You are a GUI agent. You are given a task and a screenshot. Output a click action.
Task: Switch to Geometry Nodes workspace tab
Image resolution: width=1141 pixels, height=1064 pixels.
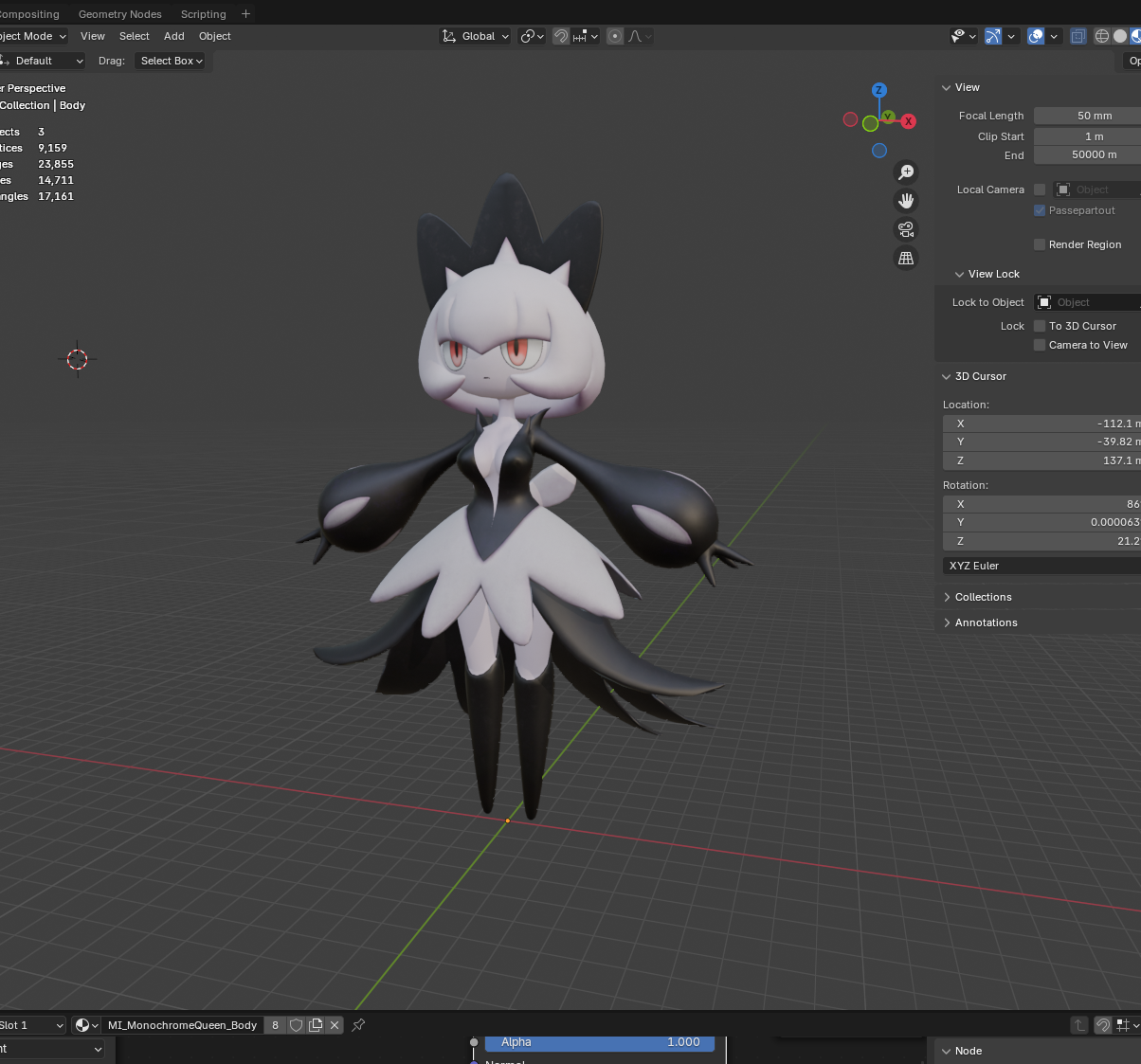point(120,14)
